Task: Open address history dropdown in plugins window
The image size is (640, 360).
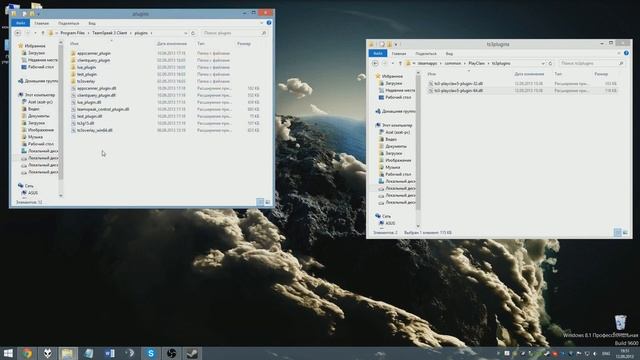Action: coord(186,33)
